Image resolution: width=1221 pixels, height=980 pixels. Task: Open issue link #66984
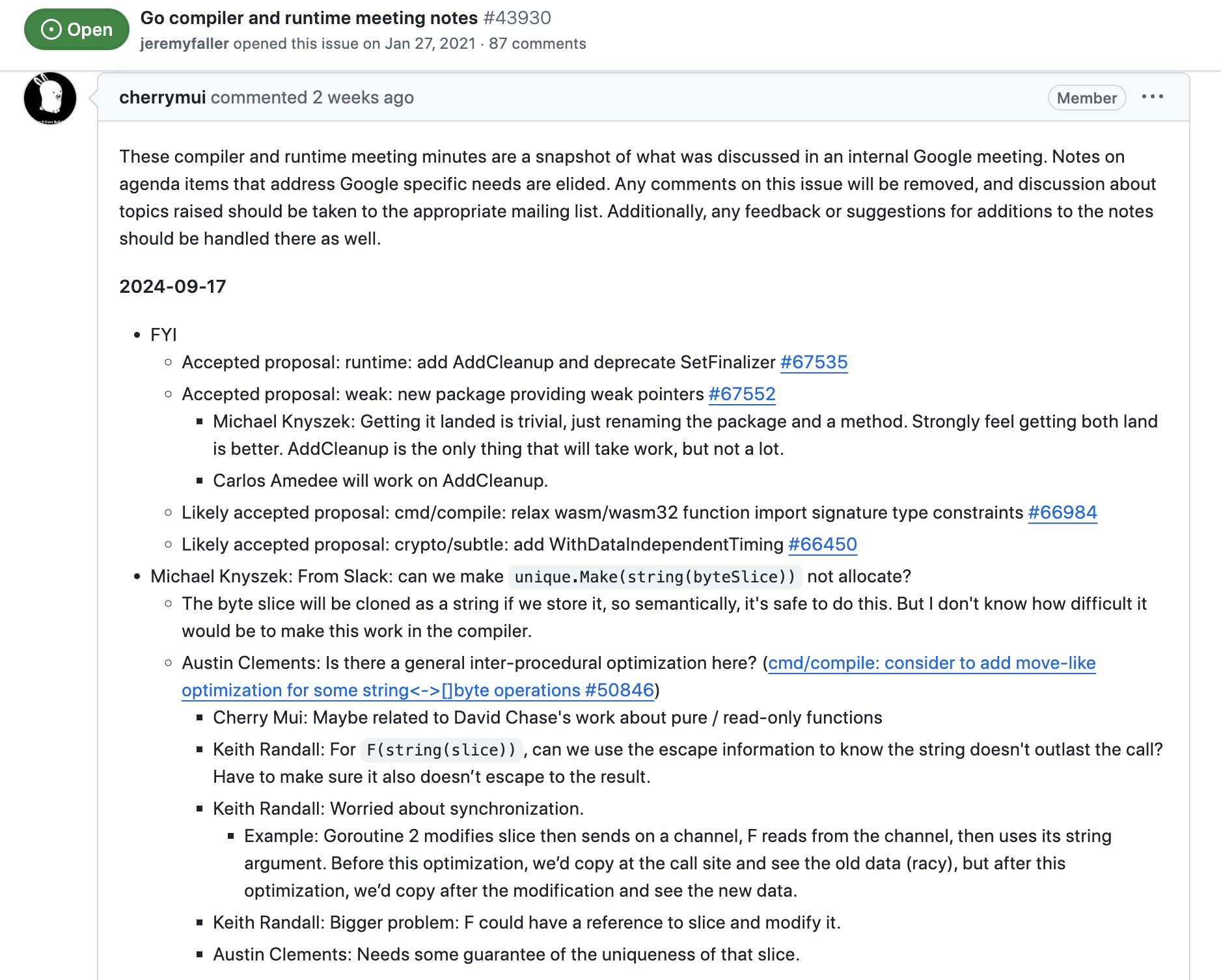click(1062, 512)
